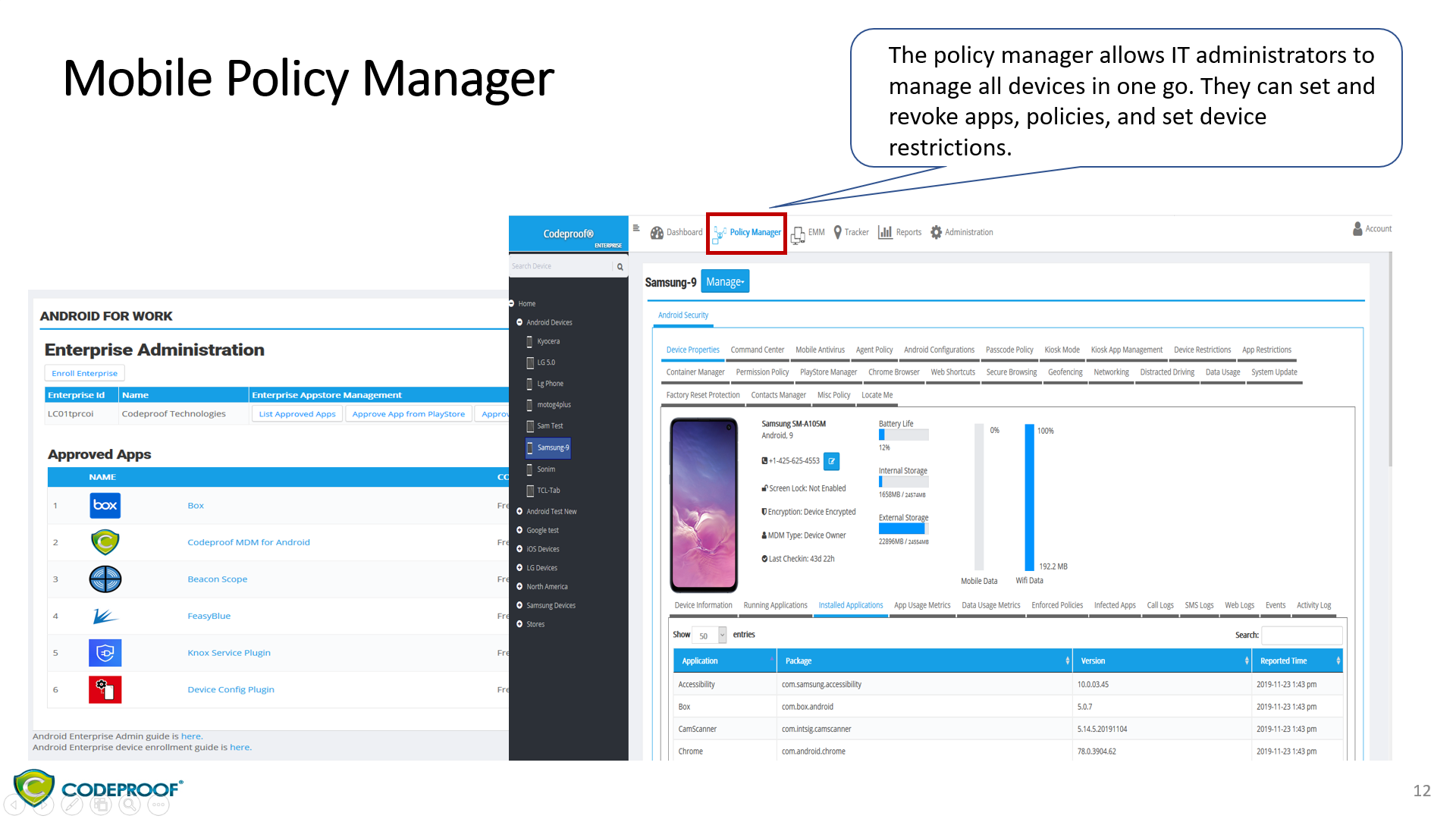This screenshot has height=819, width=1456.
Task: Click the Policy Manager network icon
Action: [x=720, y=235]
